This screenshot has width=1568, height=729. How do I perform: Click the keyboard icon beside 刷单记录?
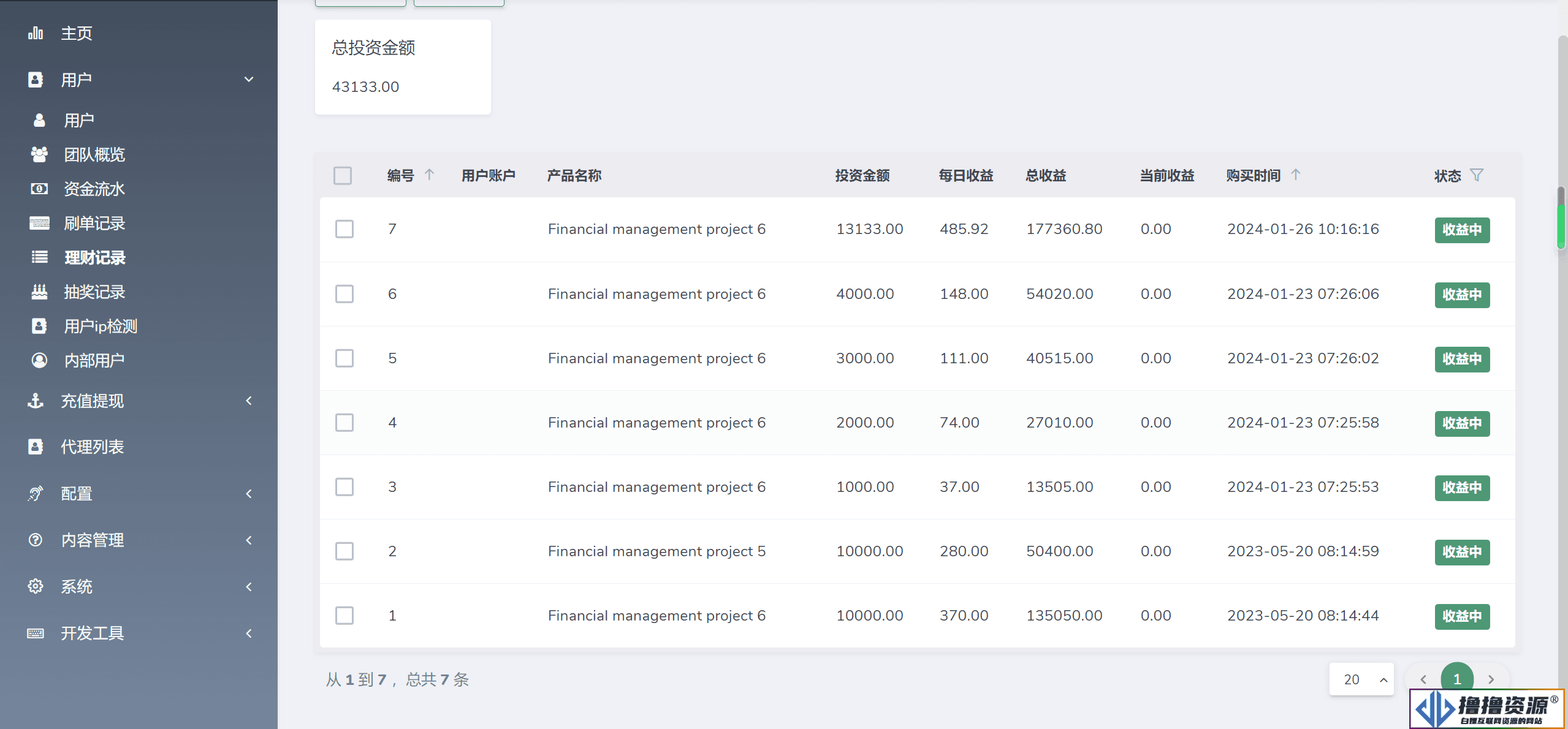pos(39,223)
